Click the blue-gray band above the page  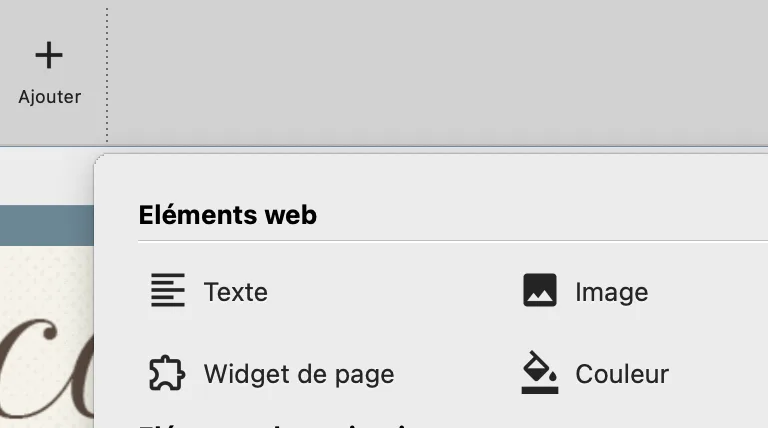pos(47,225)
